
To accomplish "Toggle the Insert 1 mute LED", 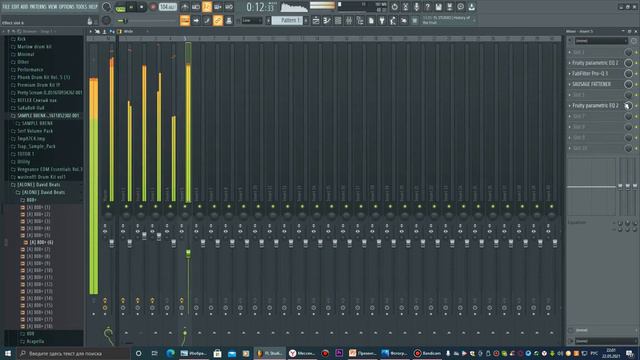I will [x=126, y=207].
